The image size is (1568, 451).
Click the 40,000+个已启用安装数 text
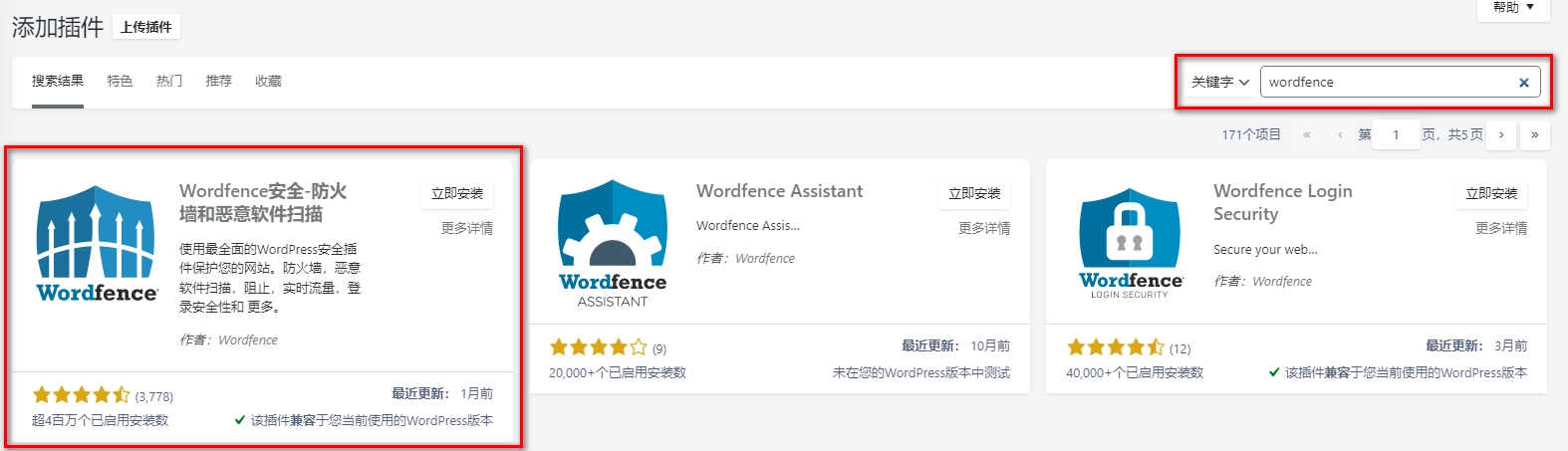pyautogui.click(x=1135, y=373)
